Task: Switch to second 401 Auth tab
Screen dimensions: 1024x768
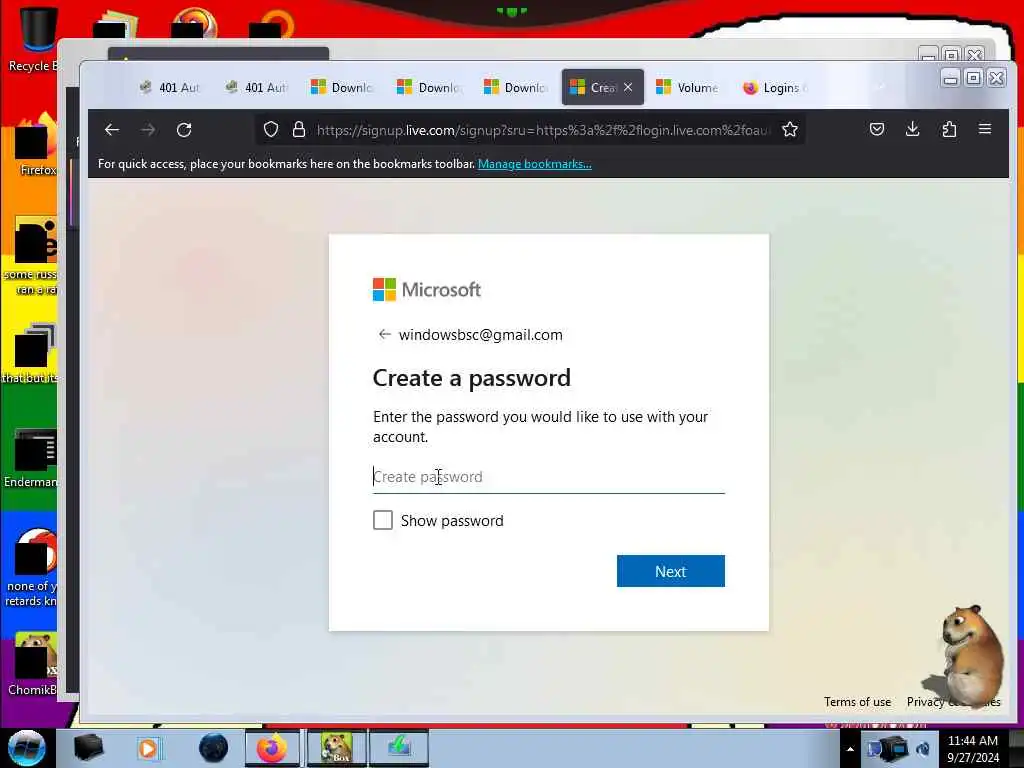Action: [255, 87]
